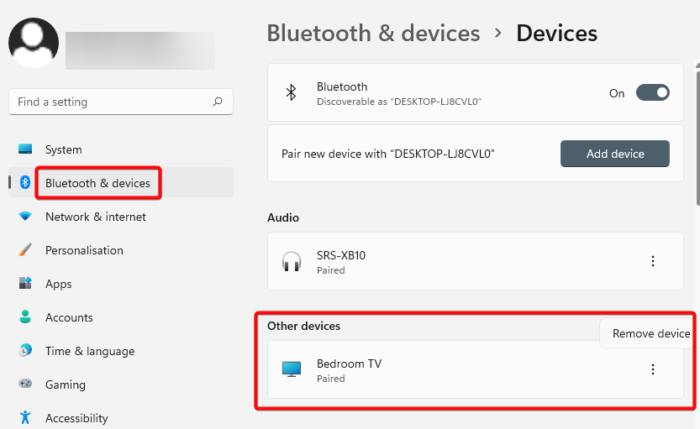Click the Time & language globe icon

tap(26, 351)
